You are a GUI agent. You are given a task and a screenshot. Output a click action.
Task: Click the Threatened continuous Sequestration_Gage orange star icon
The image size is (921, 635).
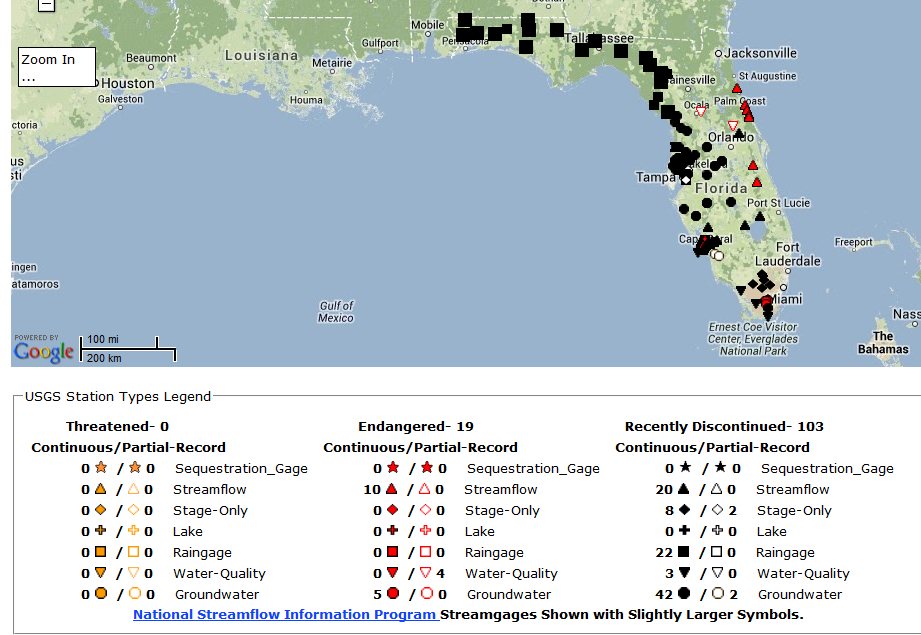(101, 468)
